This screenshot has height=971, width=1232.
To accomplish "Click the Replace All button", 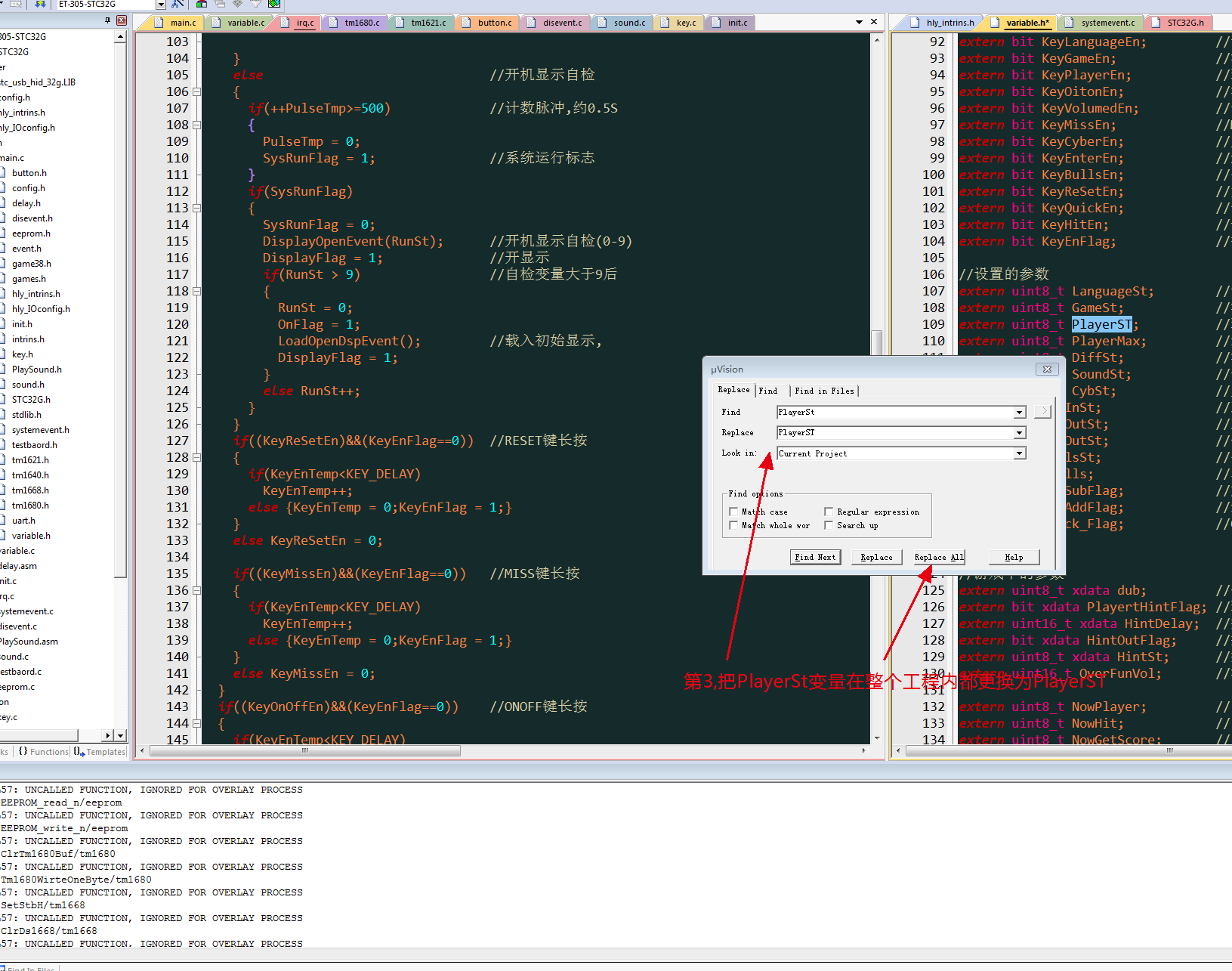I will click(x=939, y=557).
